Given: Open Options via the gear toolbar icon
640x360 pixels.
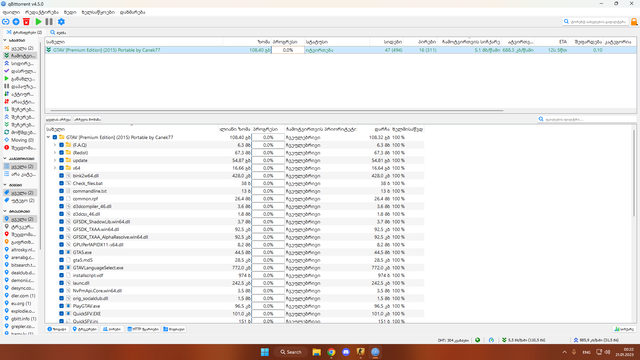Looking at the screenshot, I should click(61, 22).
